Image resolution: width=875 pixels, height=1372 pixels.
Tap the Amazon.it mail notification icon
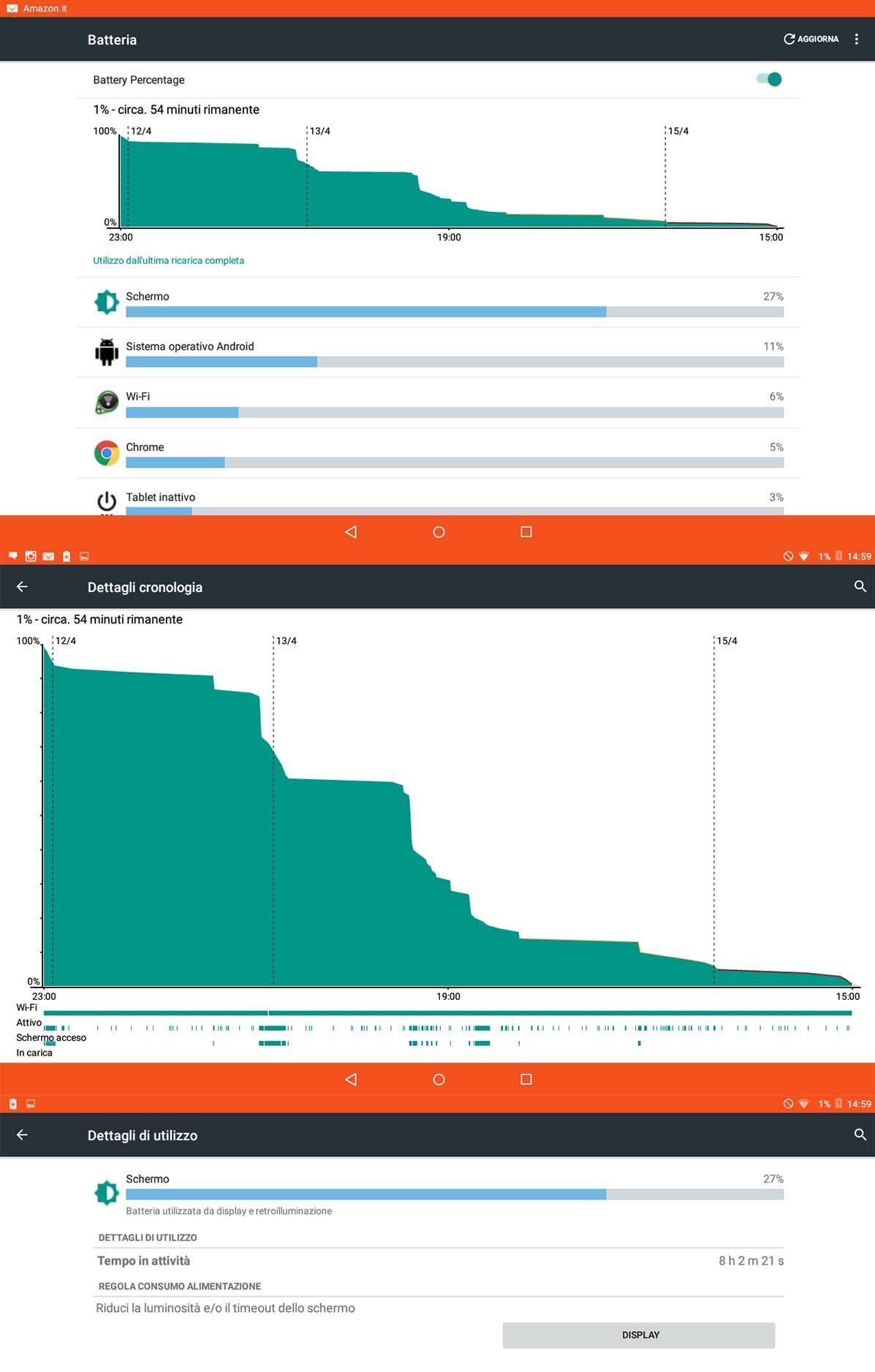coord(12,9)
